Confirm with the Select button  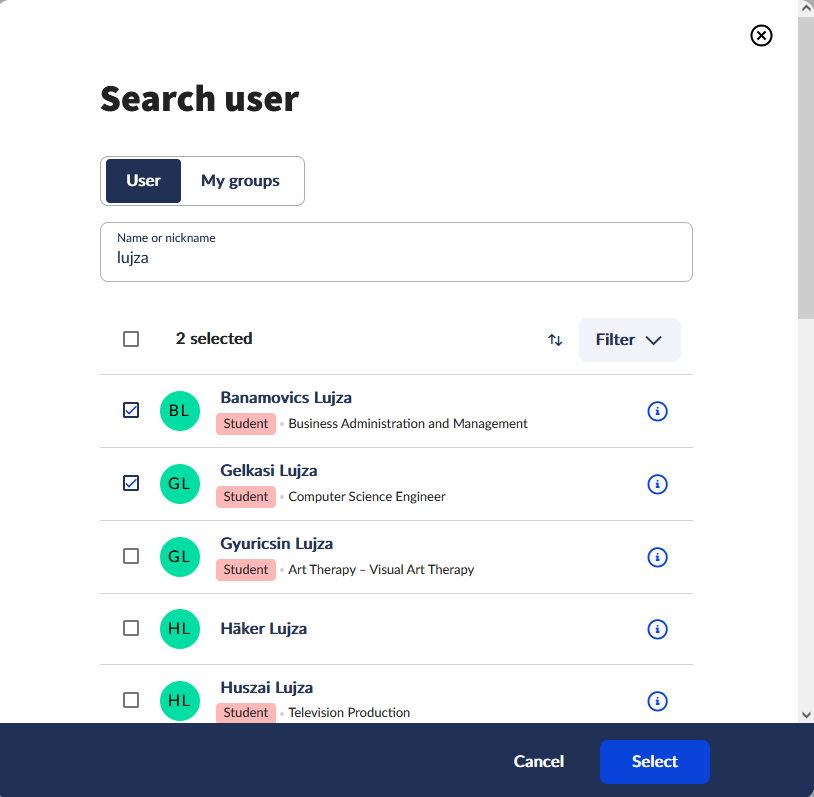pyautogui.click(x=654, y=762)
